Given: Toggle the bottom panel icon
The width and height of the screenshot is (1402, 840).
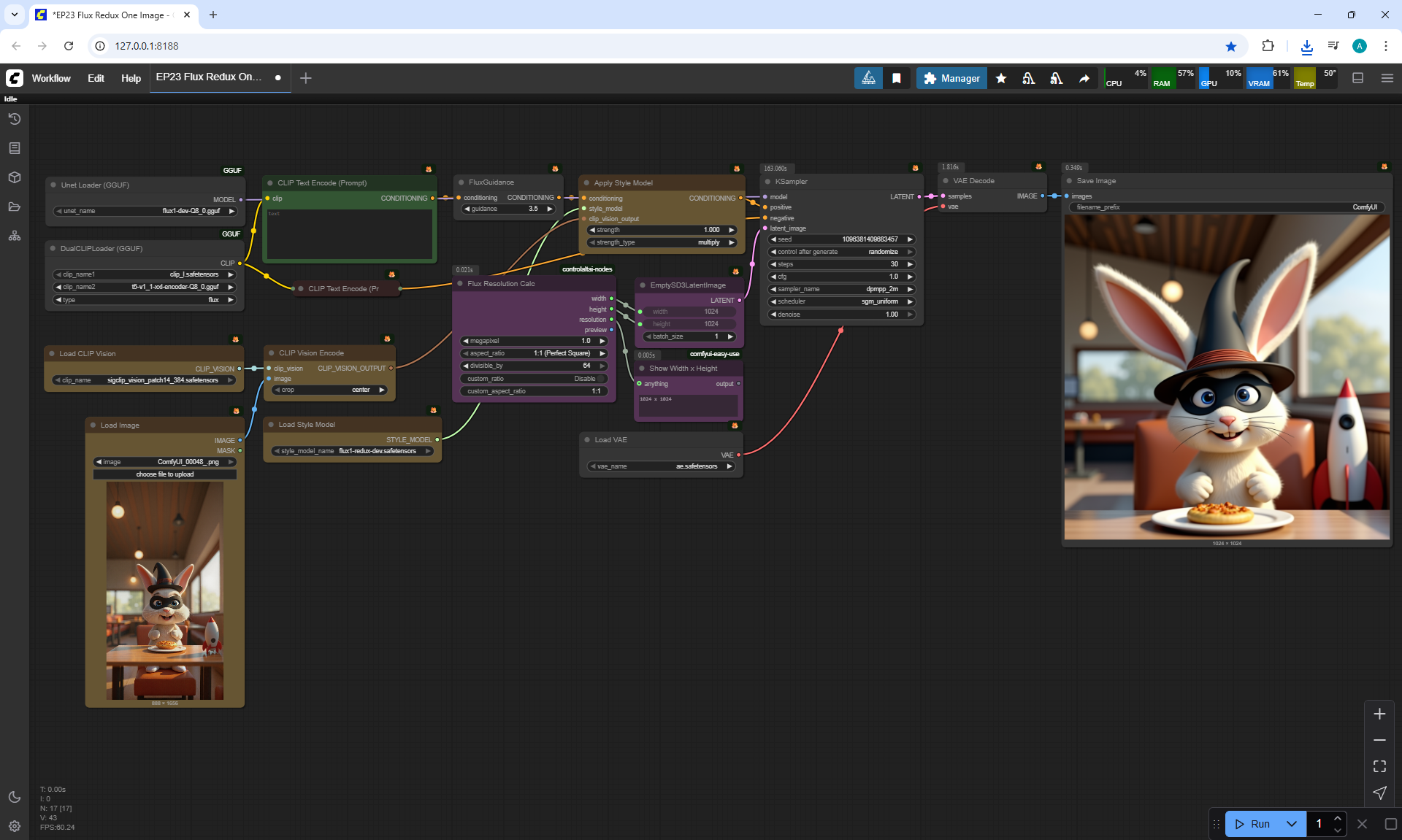Looking at the screenshot, I should click(1357, 78).
